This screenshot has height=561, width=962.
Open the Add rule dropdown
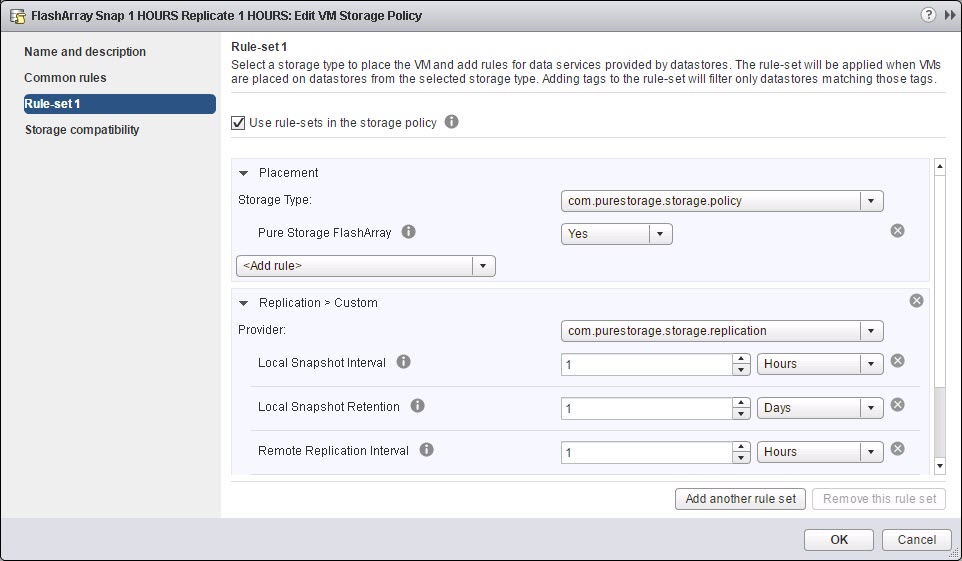click(x=366, y=266)
